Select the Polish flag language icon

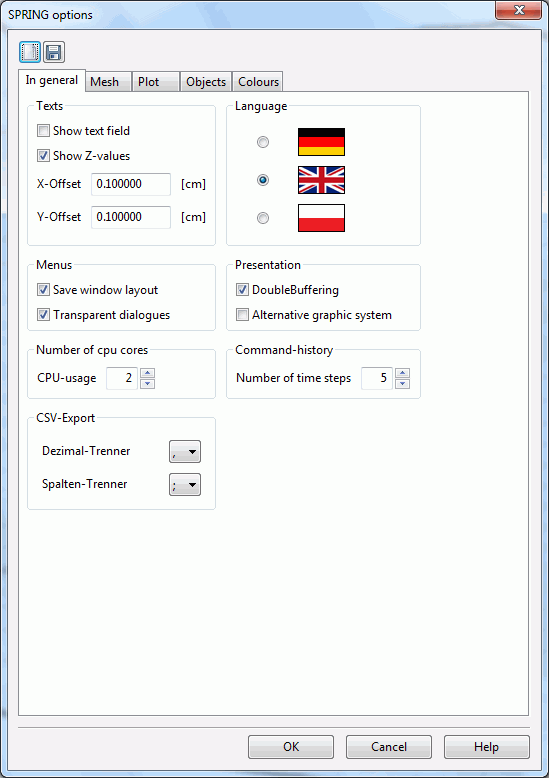321,218
